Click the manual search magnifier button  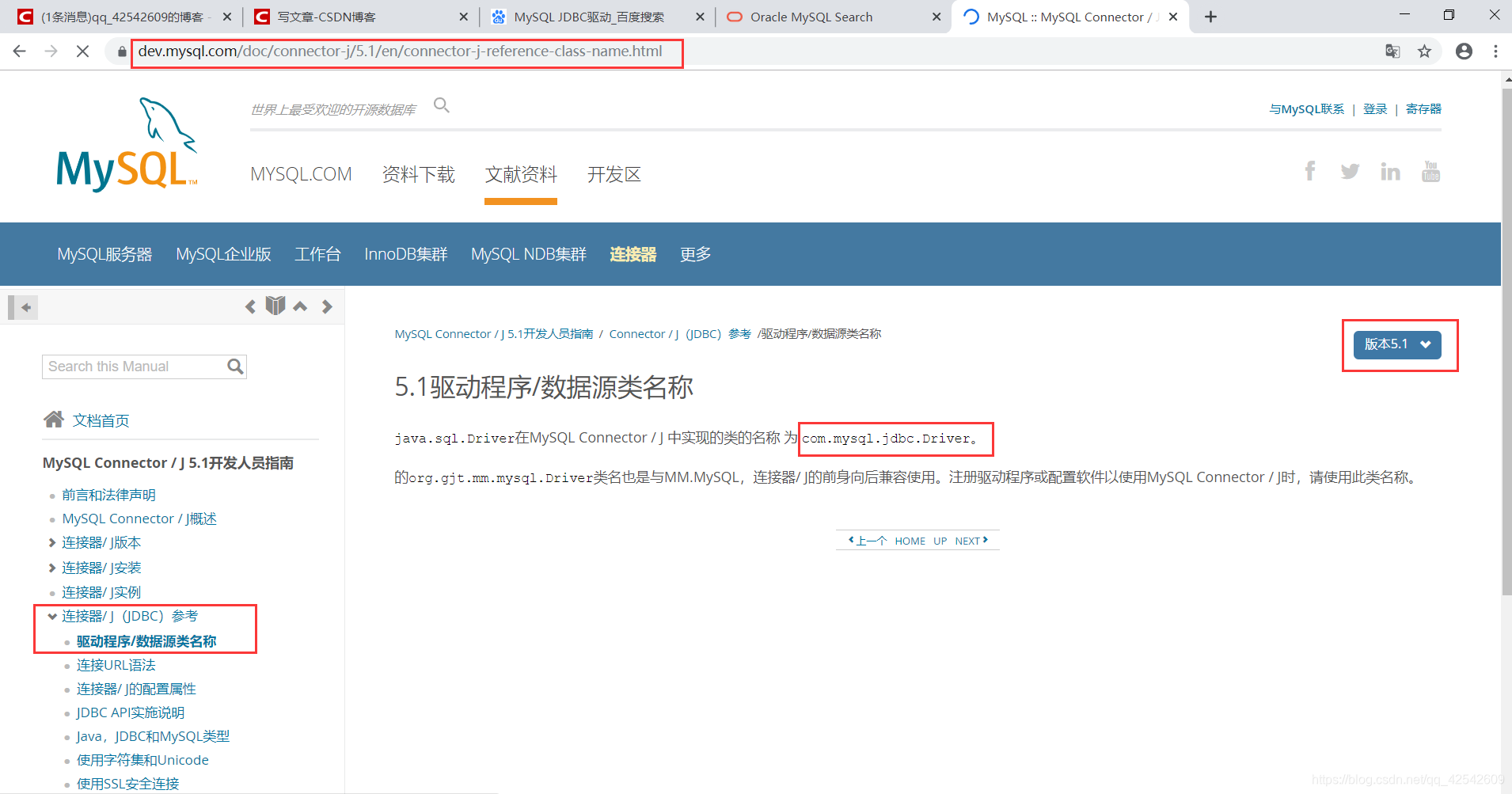point(235,367)
